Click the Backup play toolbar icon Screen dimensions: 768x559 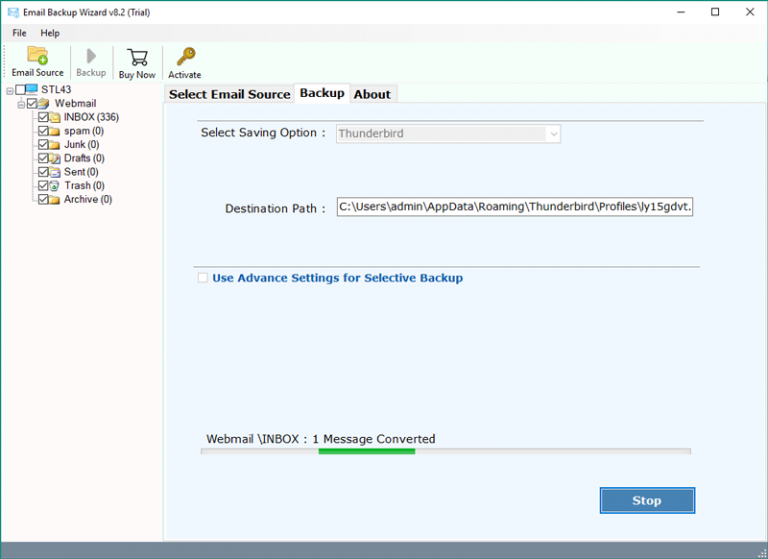point(91,56)
